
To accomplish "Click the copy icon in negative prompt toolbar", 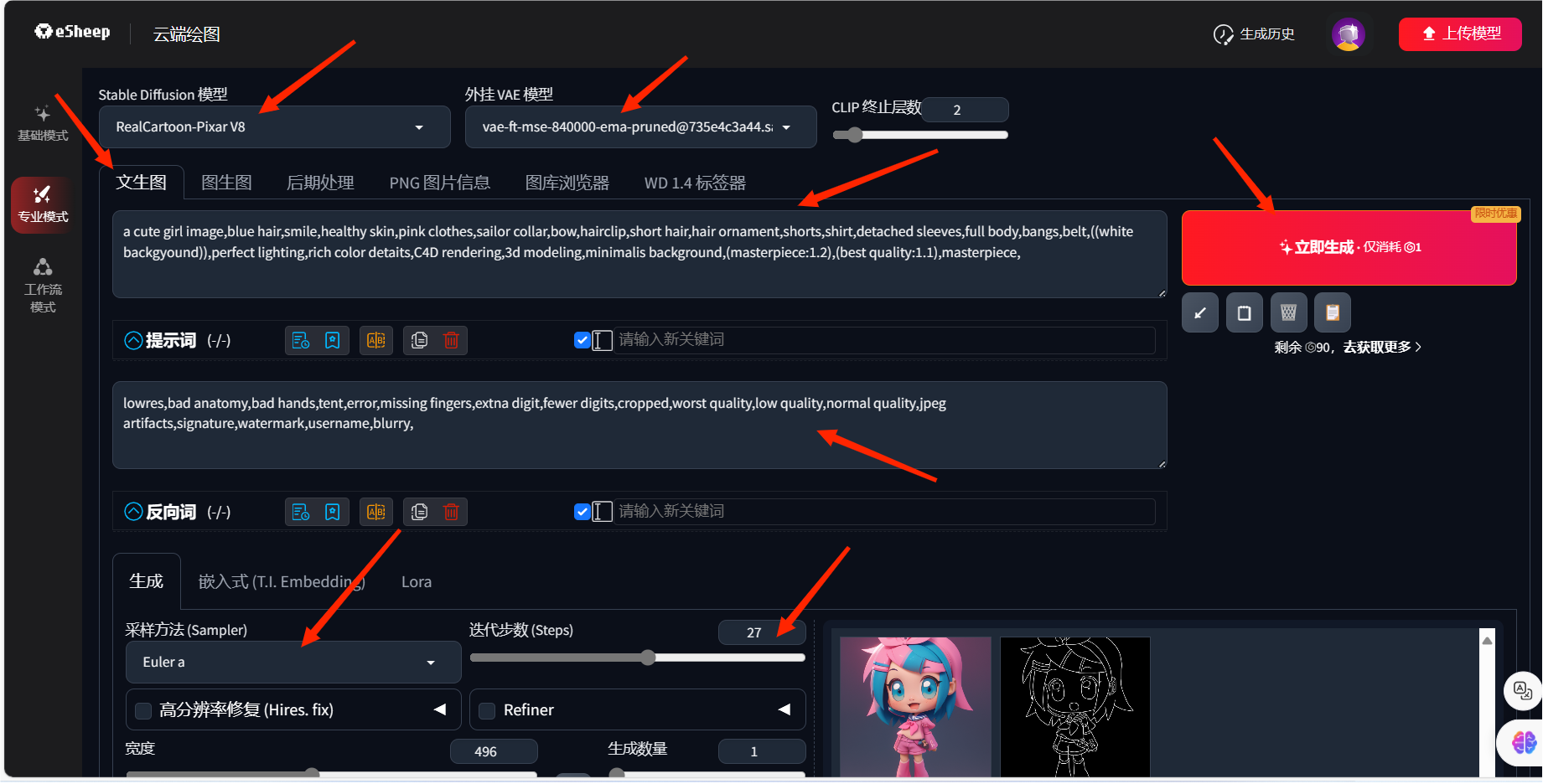I will point(419,512).
